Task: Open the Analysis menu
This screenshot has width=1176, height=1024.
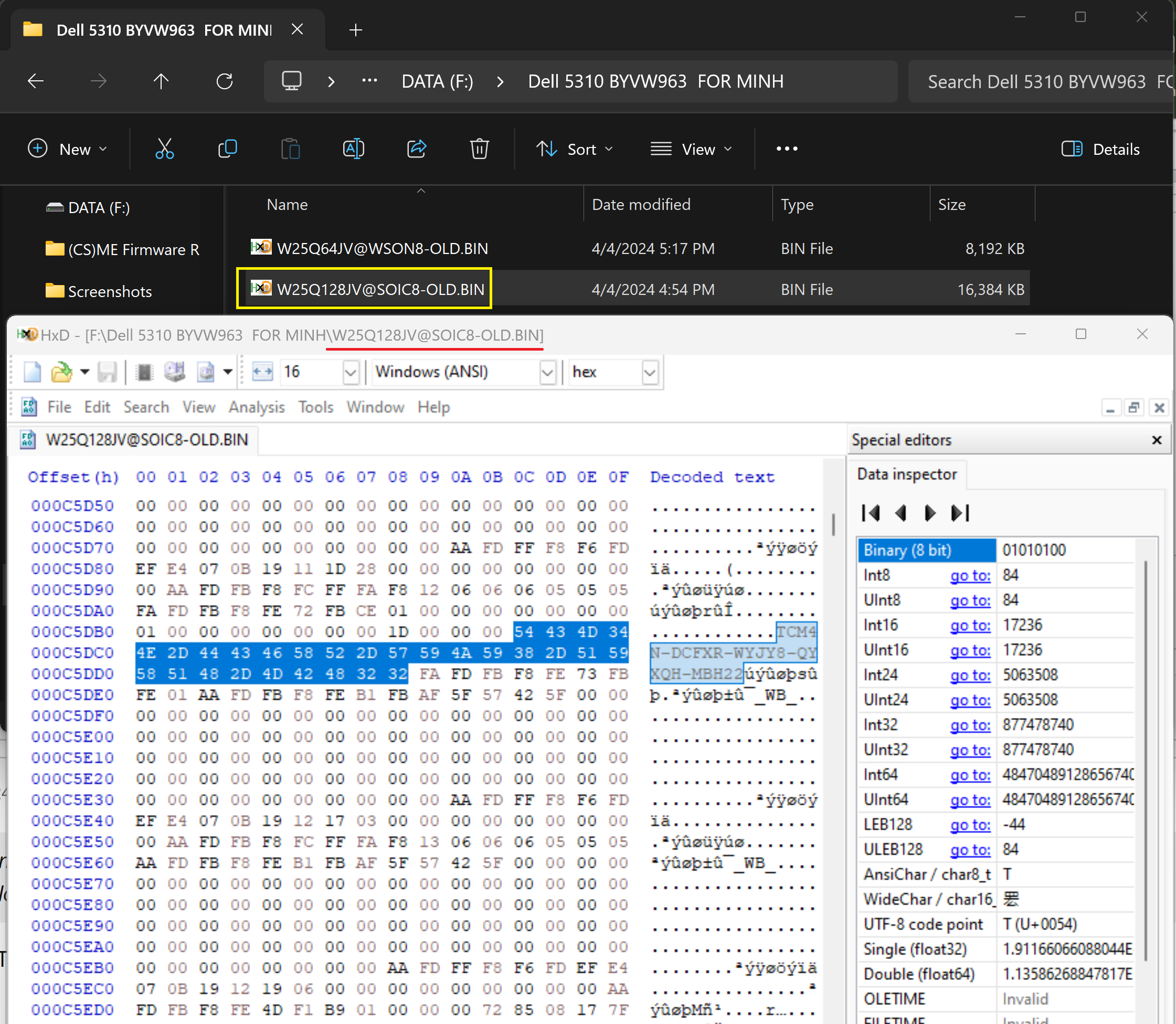Action: click(x=257, y=407)
